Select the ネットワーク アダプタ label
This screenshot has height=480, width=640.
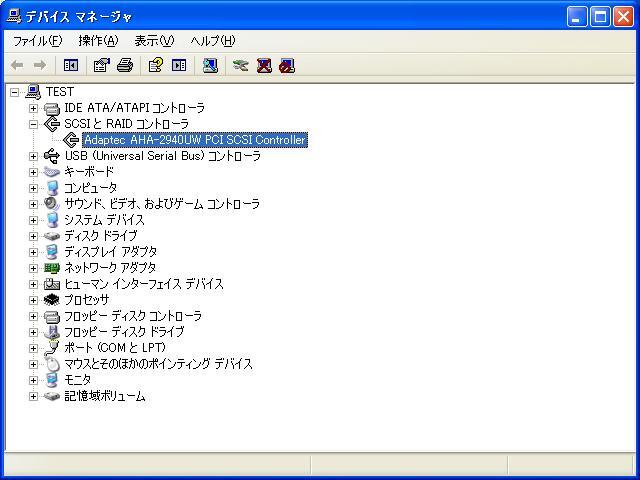pos(110,268)
